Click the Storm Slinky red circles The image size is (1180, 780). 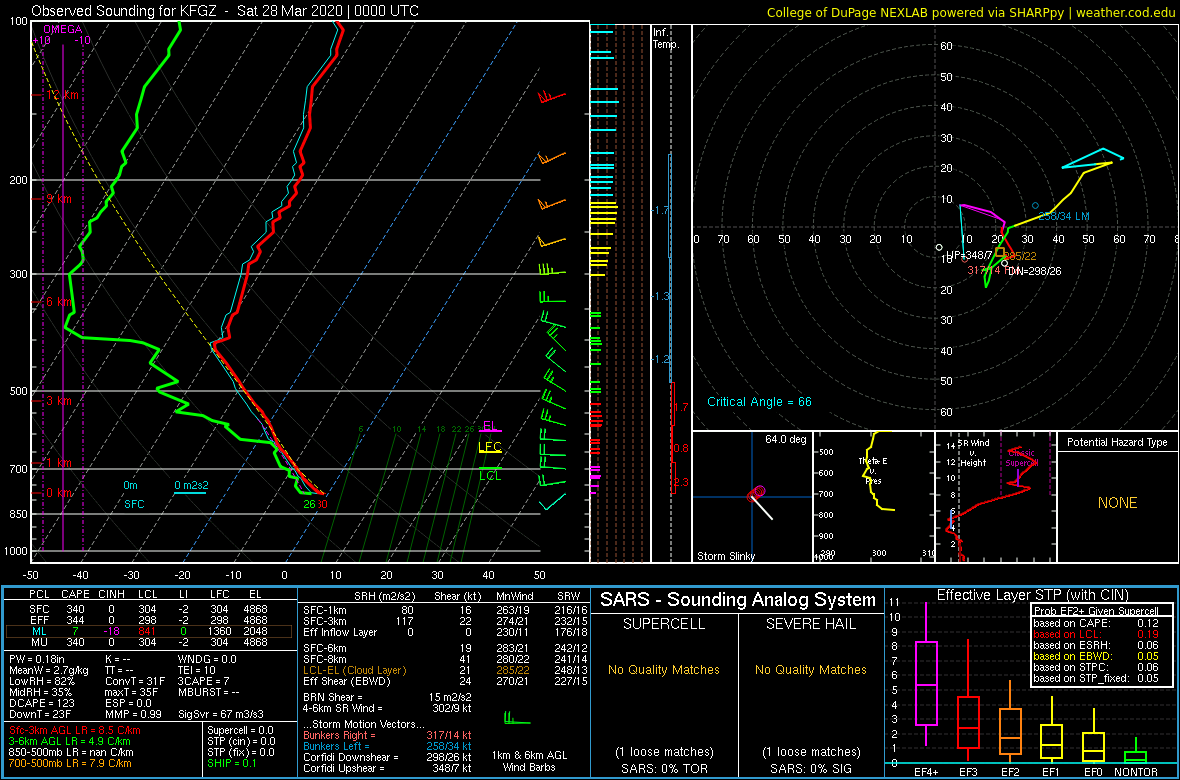click(x=756, y=493)
